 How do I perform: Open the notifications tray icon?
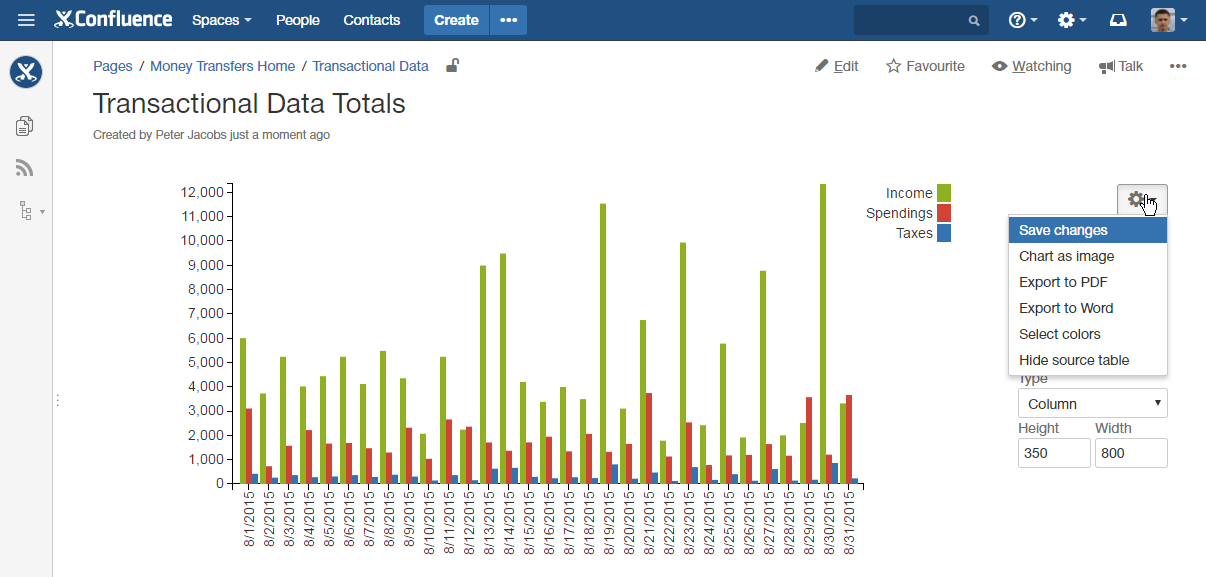(1118, 20)
